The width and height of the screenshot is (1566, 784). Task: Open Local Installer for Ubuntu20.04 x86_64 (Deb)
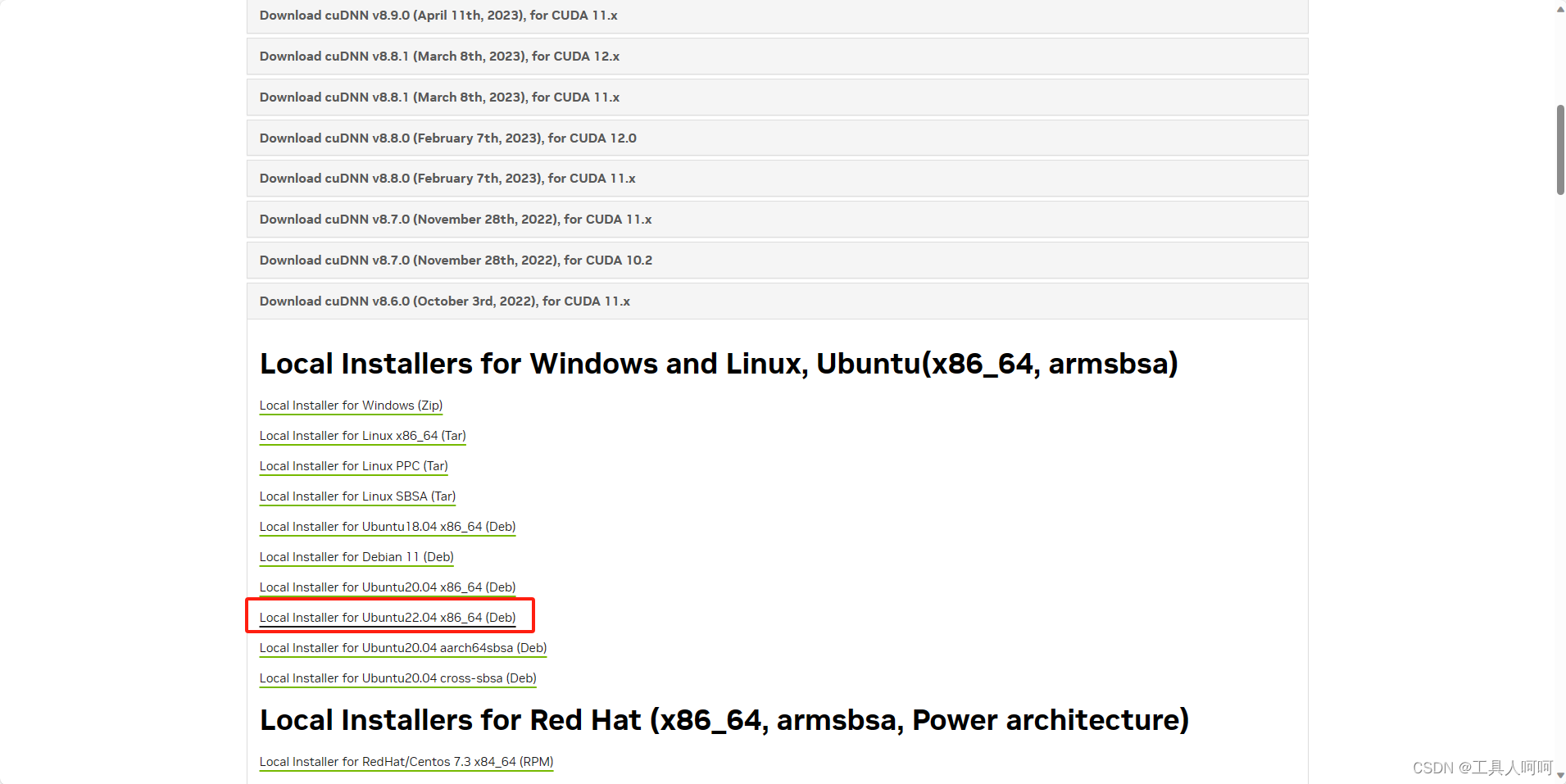pos(388,587)
